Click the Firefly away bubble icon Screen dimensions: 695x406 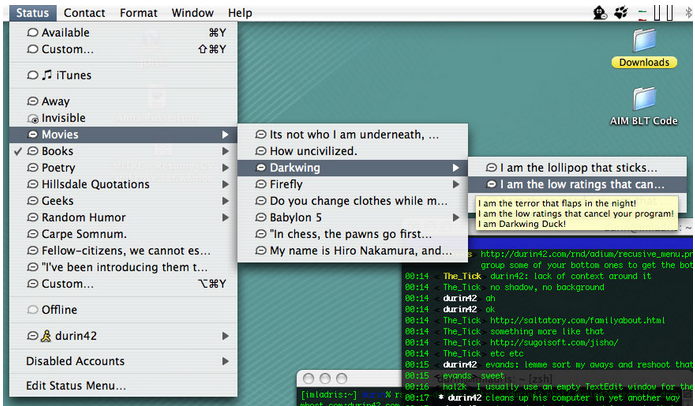tap(261, 184)
